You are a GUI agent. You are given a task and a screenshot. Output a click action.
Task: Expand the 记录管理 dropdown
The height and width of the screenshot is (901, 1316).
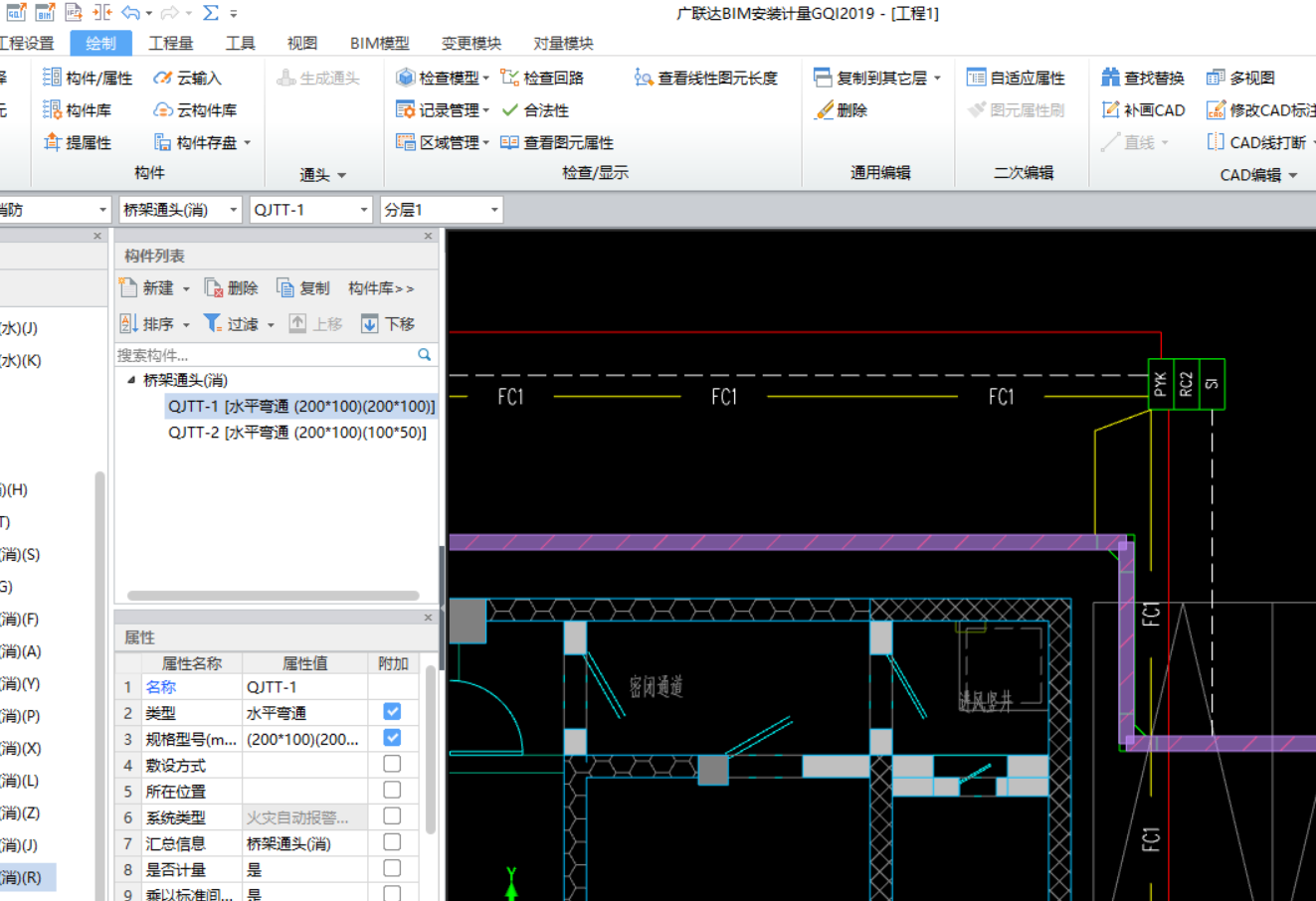[486, 111]
